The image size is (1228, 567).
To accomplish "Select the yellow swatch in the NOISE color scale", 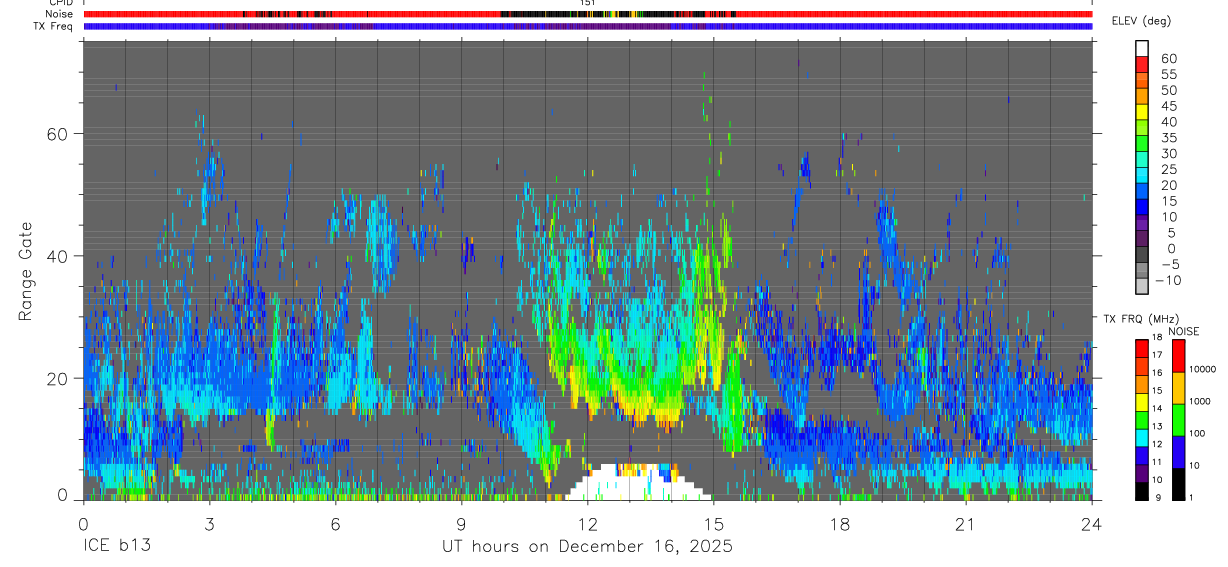I will [x=1178, y=388].
